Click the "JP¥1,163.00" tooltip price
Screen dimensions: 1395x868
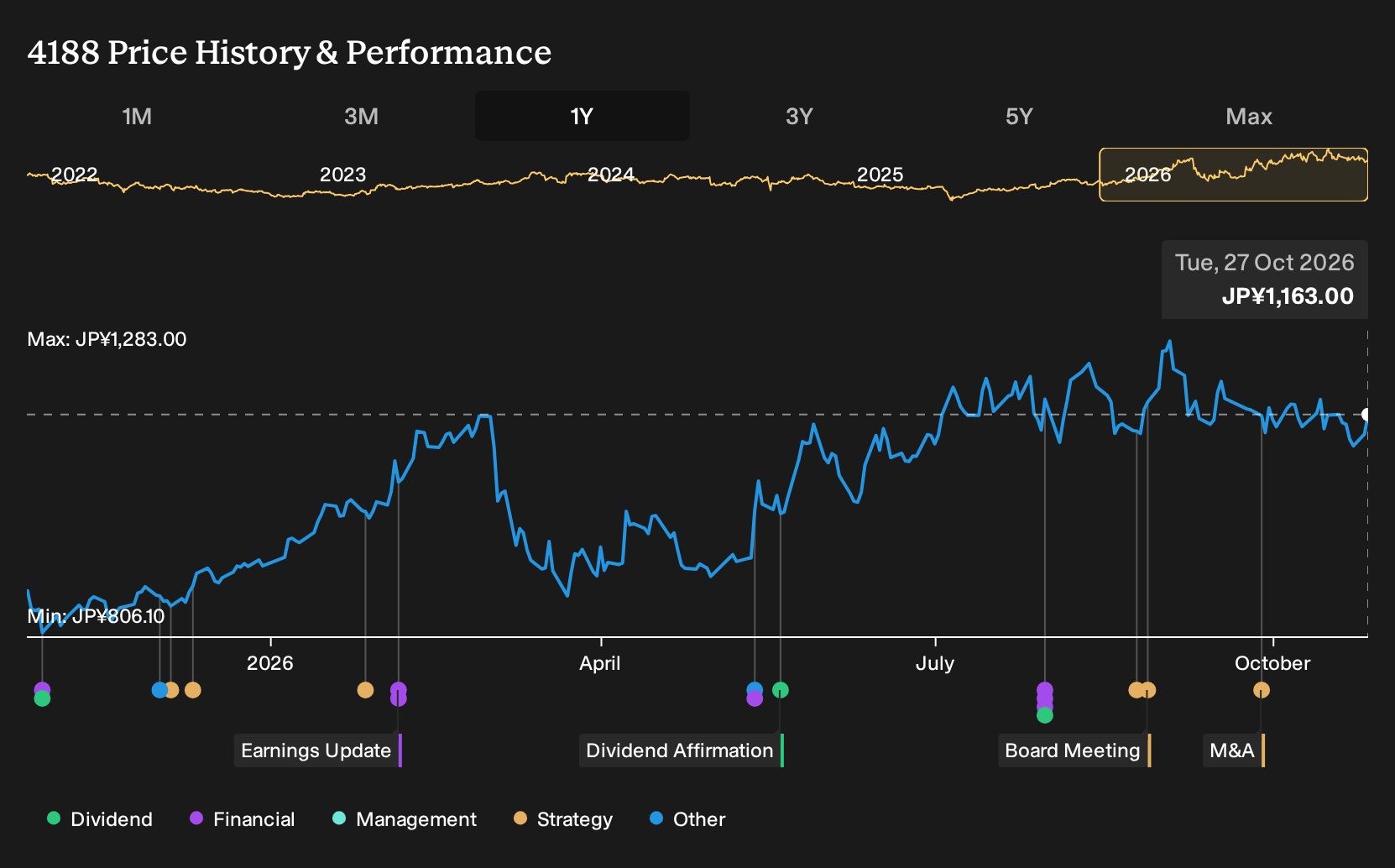(1288, 296)
